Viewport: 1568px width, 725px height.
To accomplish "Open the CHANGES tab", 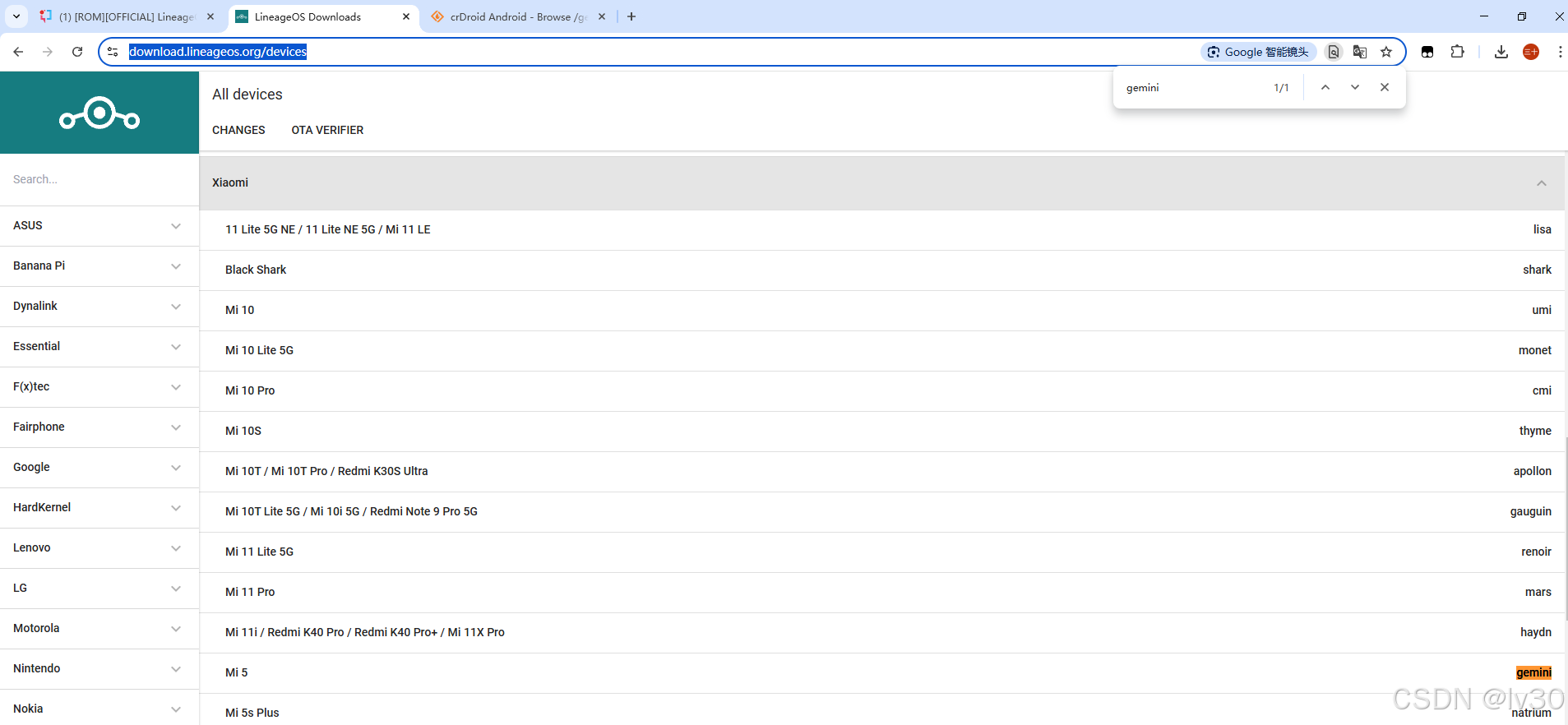I will click(x=238, y=130).
